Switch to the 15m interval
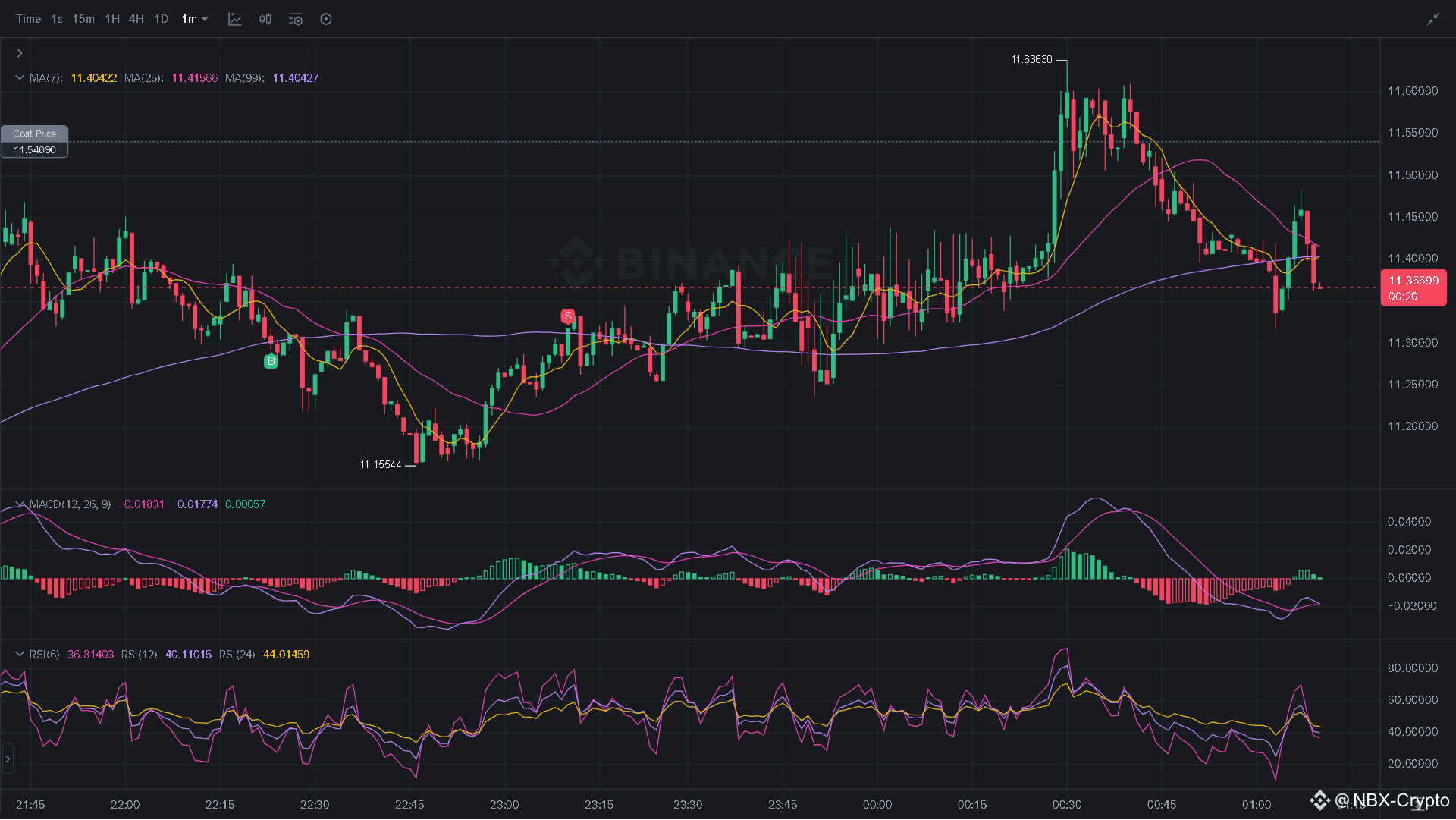 [83, 19]
